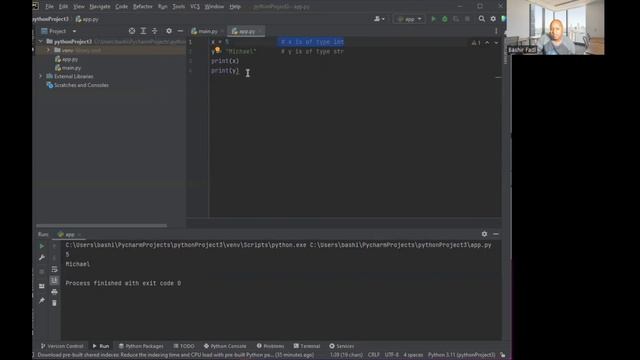This screenshot has width=640, height=360.
Task: Go to previous highlighted problem arrow
Action: [x=487, y=42]
